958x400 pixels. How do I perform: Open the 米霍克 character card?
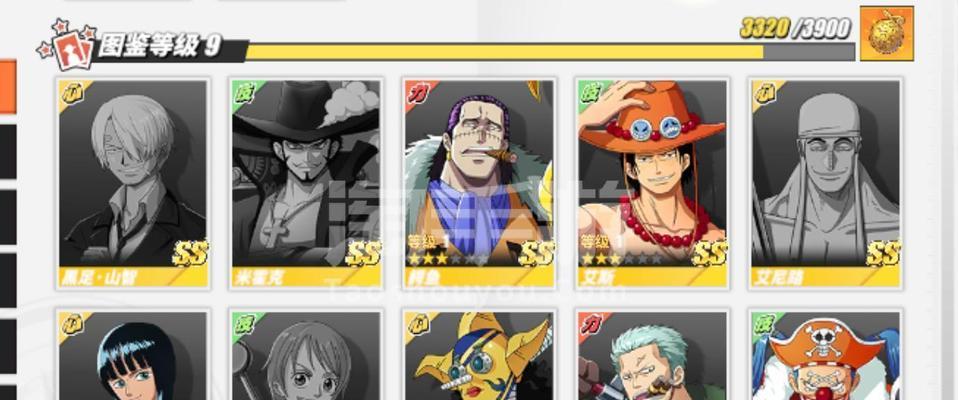306,183
